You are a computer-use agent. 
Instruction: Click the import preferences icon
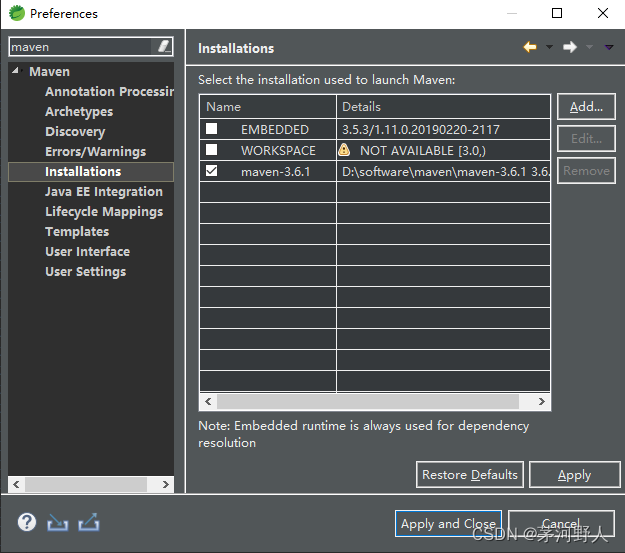coord(57,522)
